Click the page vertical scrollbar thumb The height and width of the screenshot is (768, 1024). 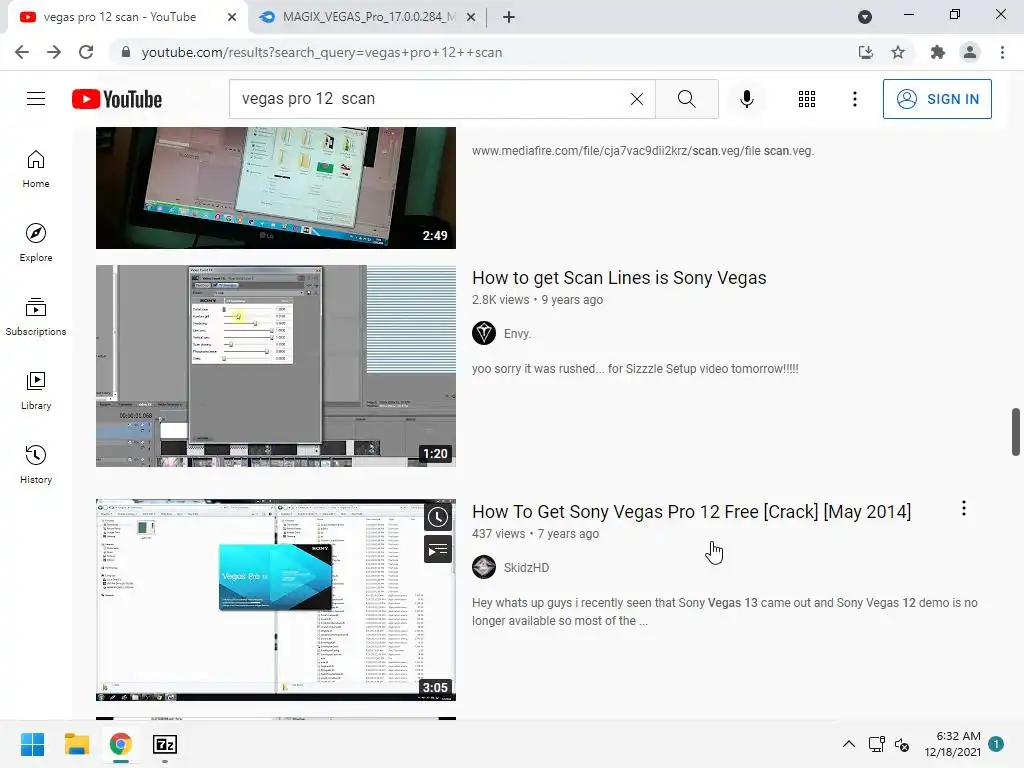tap(1016, 432)
